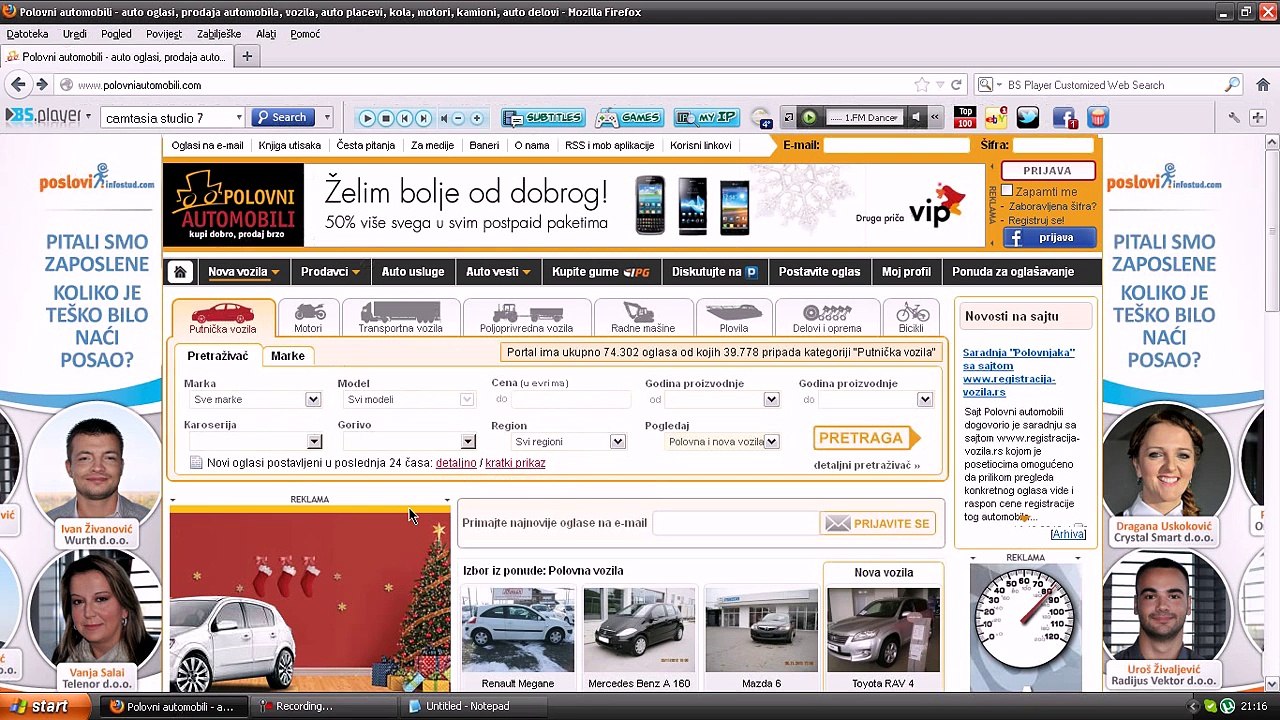The height and width of the screenshot is (720, 1280).
Task: Click the newsletter e-mail input field
Action: tap(735, 523)
